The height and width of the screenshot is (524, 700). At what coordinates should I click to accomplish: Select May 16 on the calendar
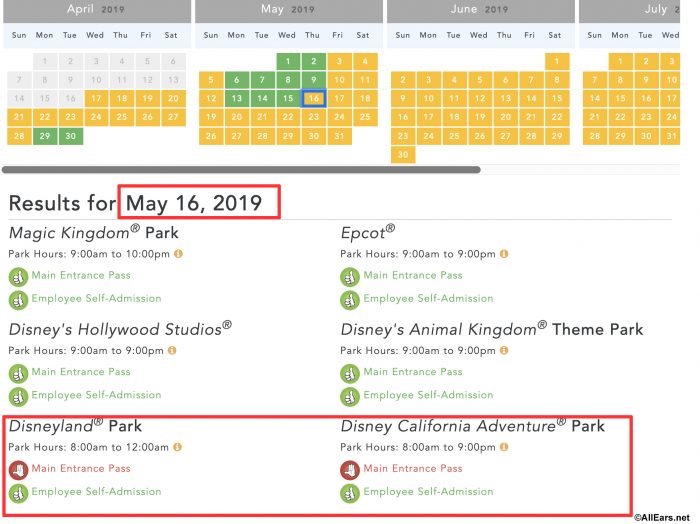point(314,99)
